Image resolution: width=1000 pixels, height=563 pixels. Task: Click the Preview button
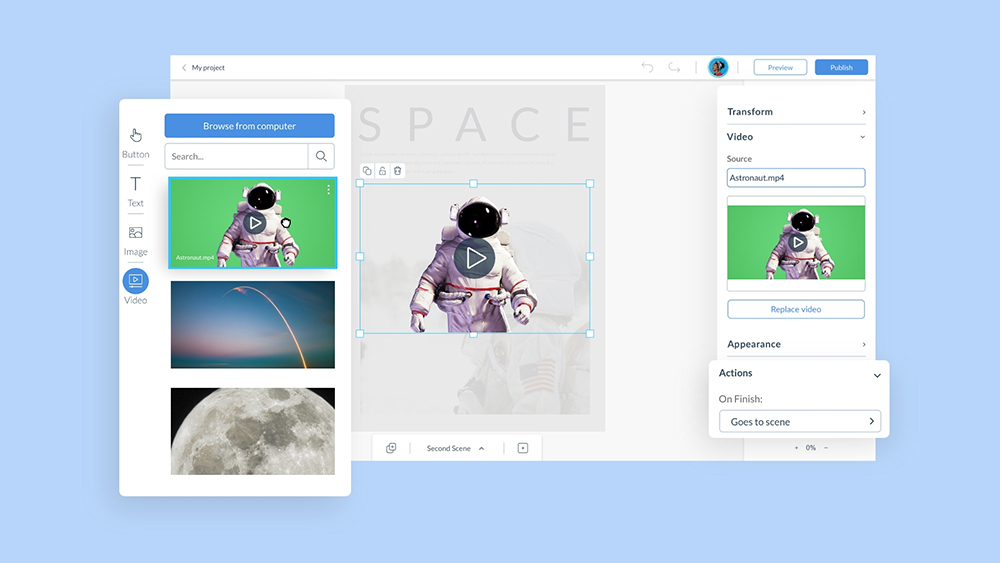coord(780,67)
